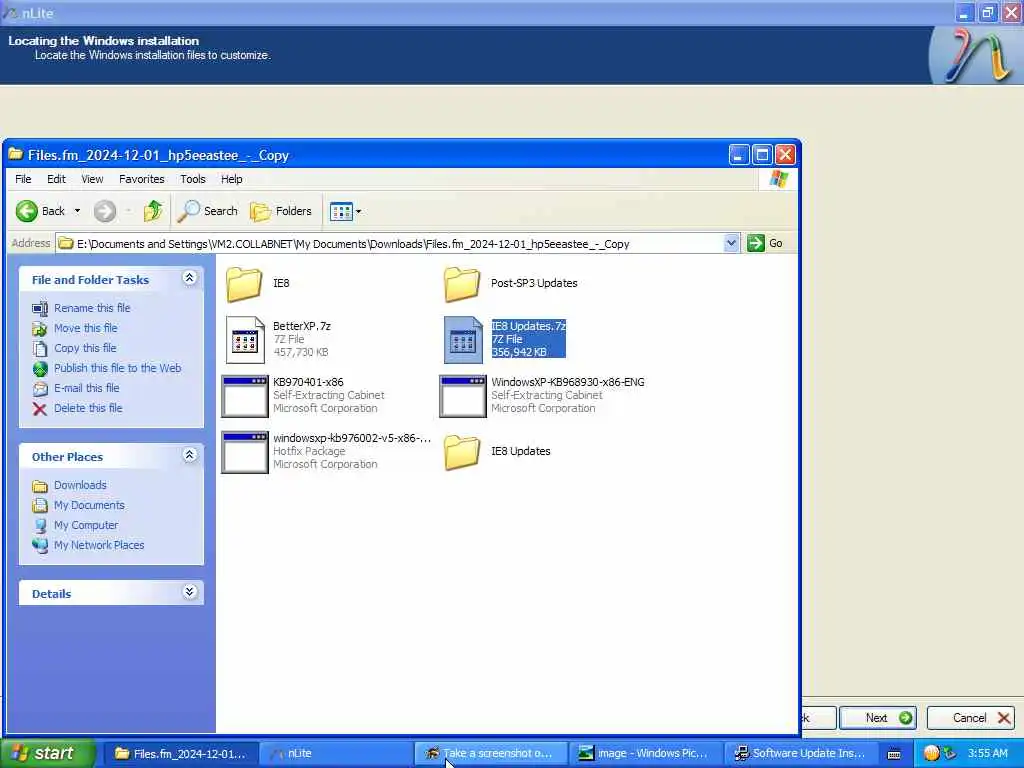Open the Views icon button
1024x768 pixels.
tap(341, 211)
